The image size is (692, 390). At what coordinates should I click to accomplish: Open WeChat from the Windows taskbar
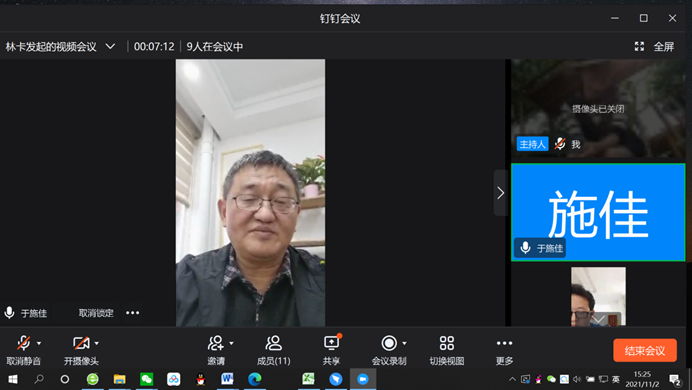[147, 379]
